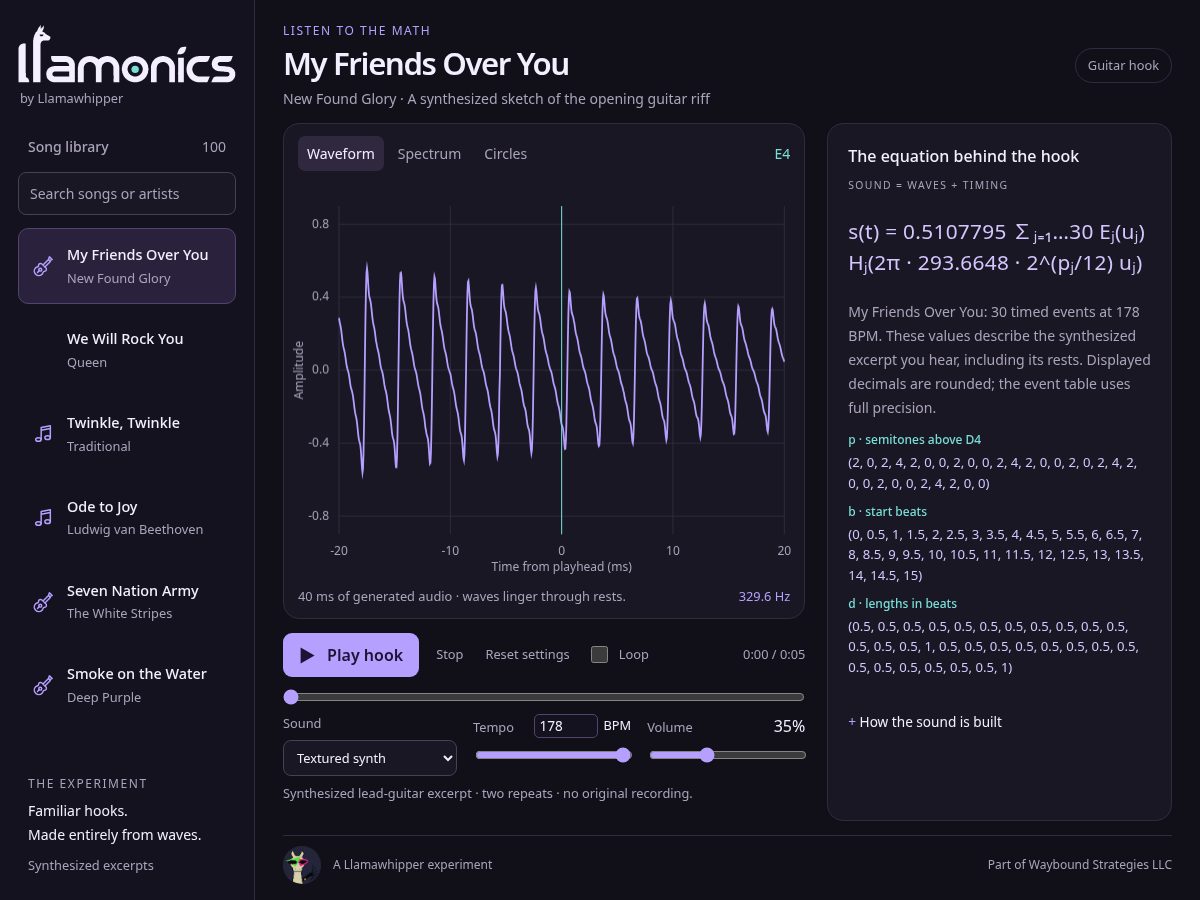Adjust the Volume slider
Screen dimensions: 1200x900
[728, 755]
